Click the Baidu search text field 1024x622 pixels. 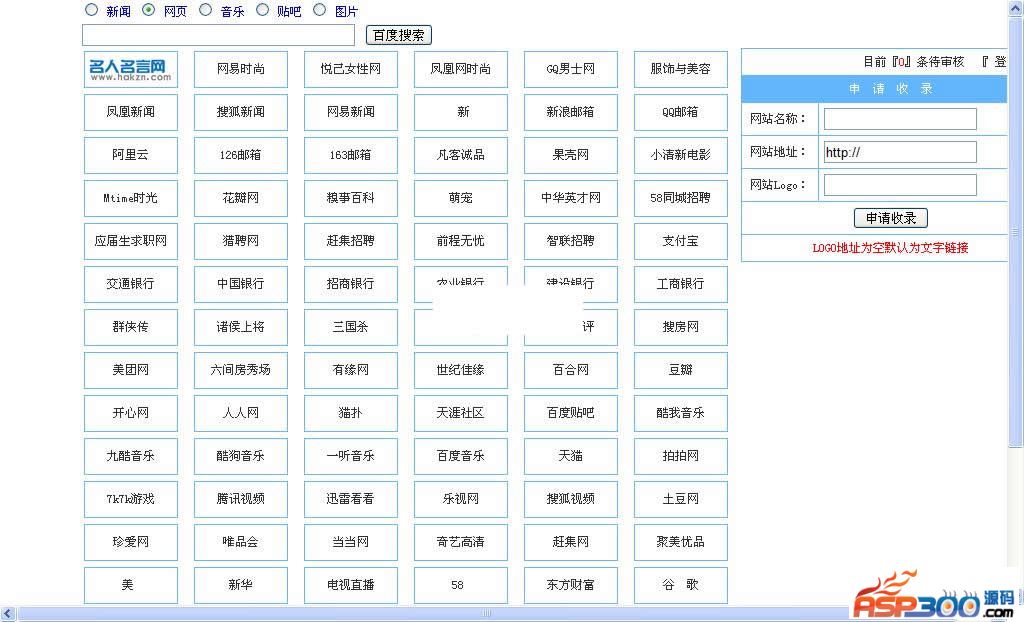pyautogui.click(x=218, y=35)
